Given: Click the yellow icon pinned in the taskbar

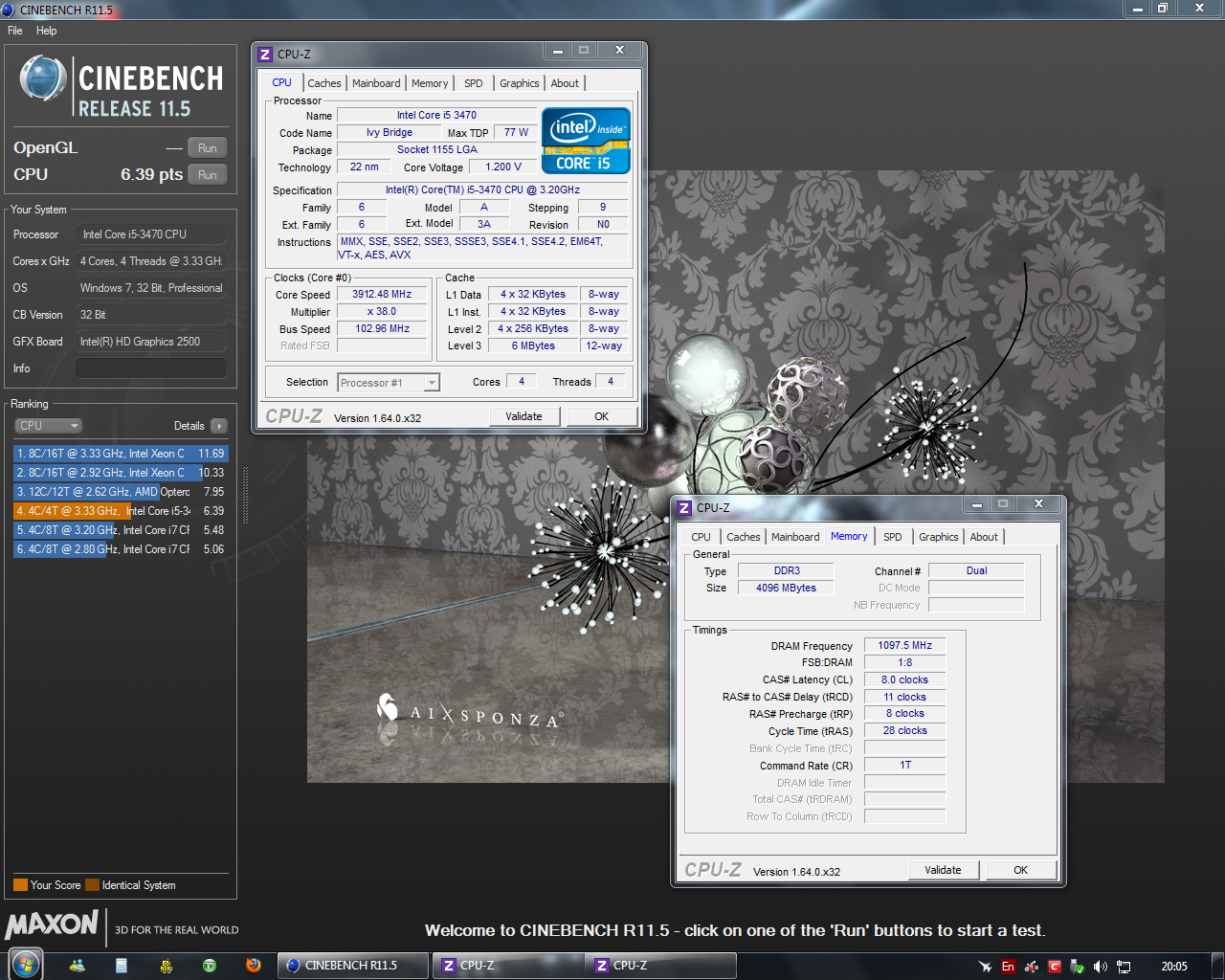Looking at the screenshot, I should click(166, 966).
